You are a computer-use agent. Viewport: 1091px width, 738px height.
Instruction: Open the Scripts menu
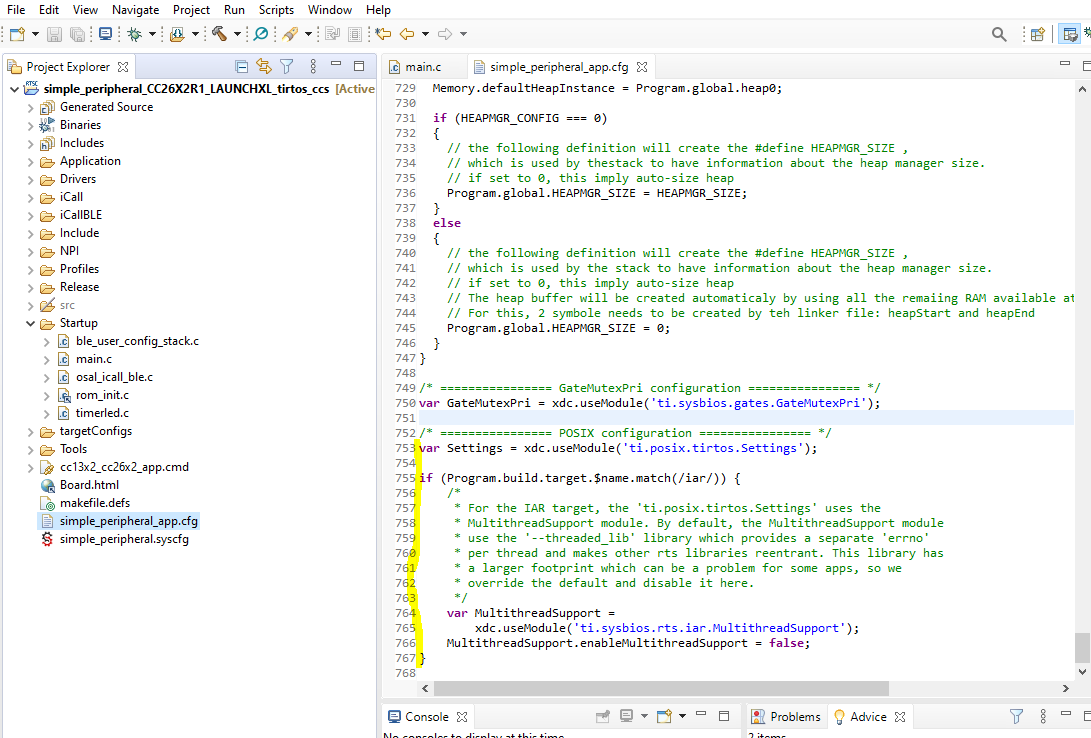pyautogui.click(x=276, y=10)
